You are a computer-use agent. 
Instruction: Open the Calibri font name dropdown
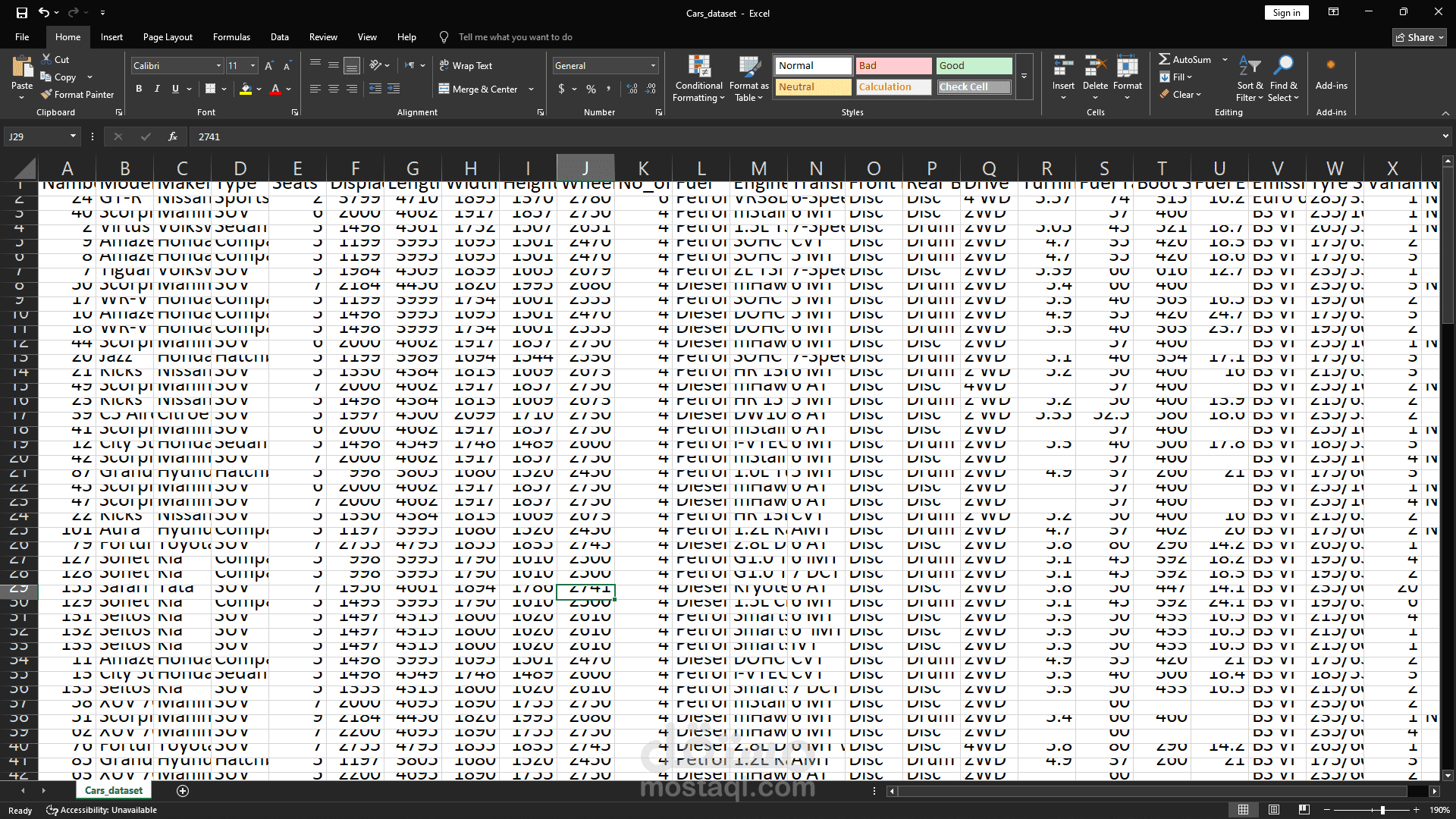pyautogui.click(x=218, y=66)
